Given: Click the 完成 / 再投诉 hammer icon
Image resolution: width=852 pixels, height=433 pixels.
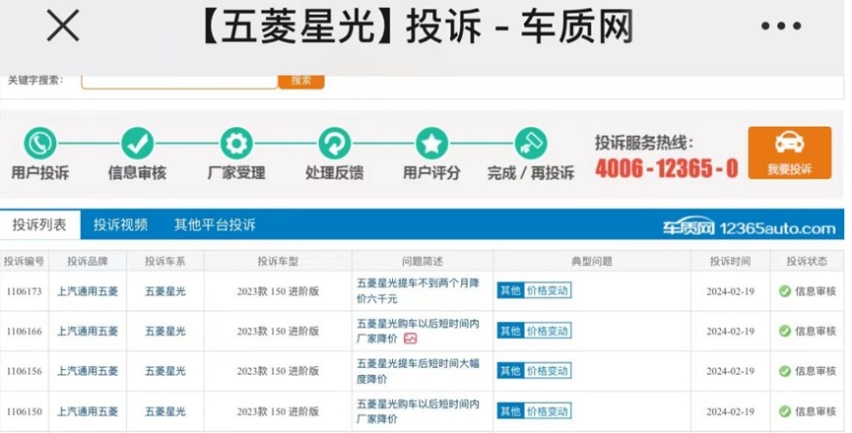Looking at the screenshot, I should click(x=530, y=143).
